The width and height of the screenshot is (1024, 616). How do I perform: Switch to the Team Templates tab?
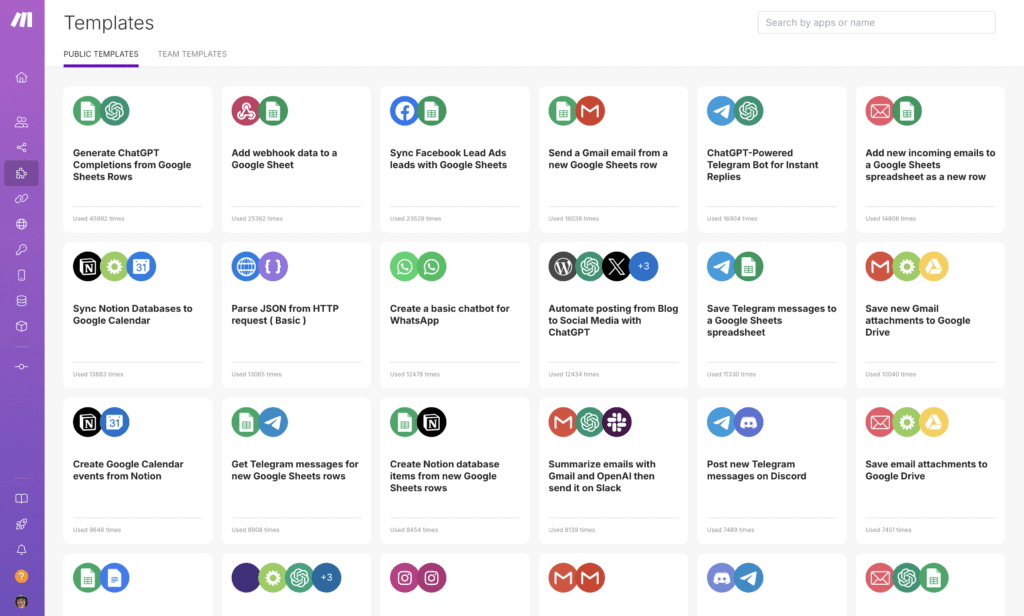point(192,54)
